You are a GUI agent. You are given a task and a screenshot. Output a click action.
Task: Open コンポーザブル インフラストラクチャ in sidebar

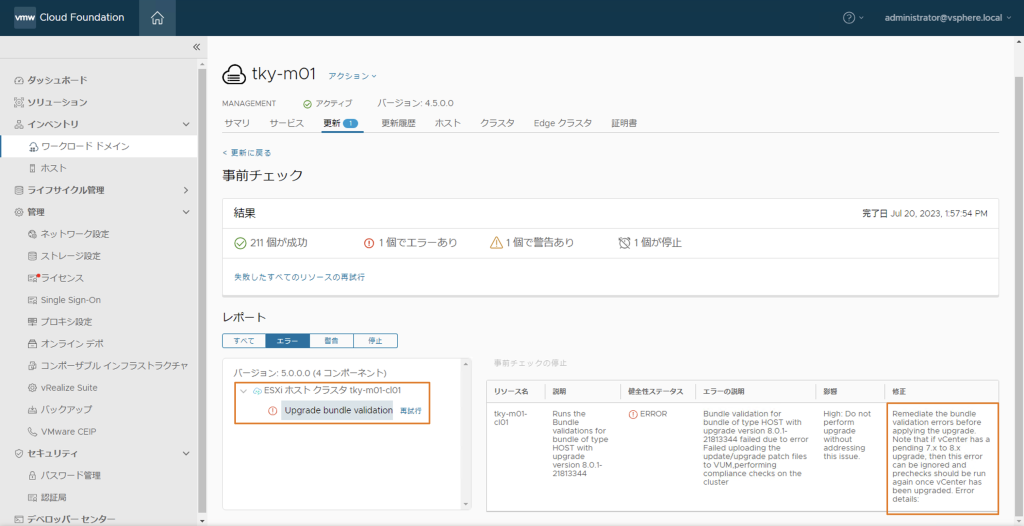pos(114,365)
